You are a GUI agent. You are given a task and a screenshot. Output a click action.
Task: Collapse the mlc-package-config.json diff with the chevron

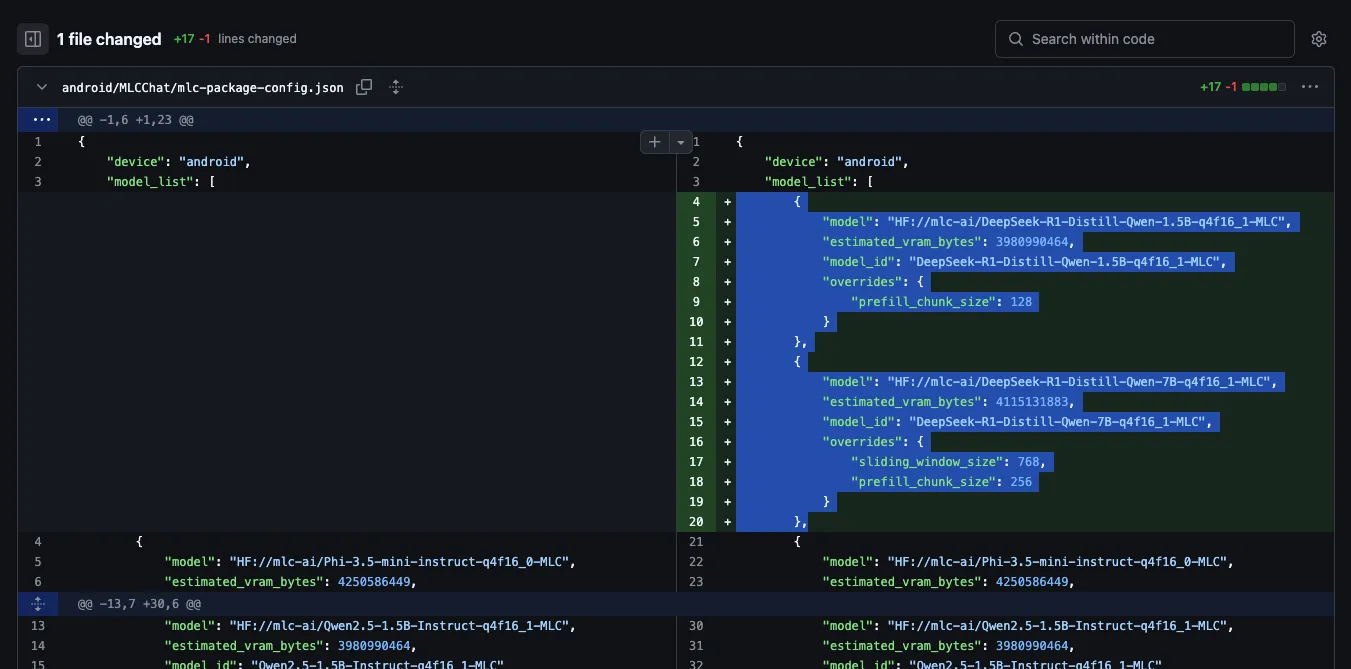click(42, 87)
